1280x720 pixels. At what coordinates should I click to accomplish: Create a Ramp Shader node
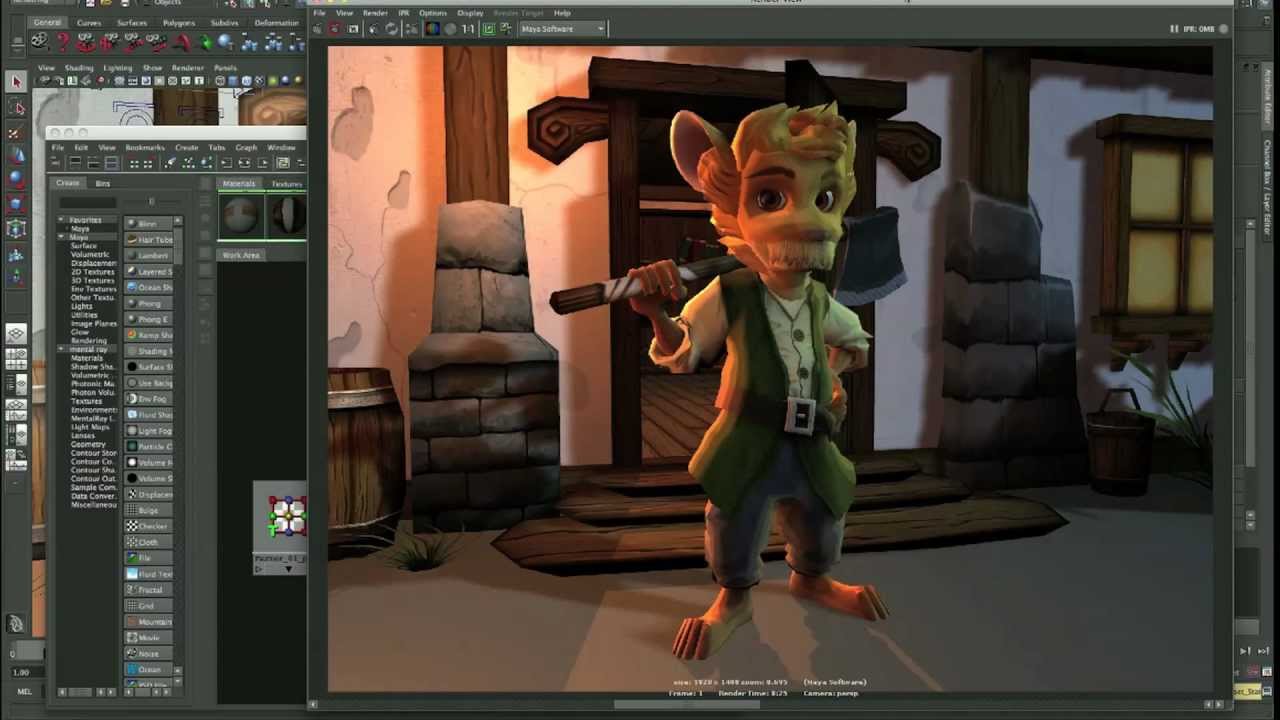click(148, 335)
